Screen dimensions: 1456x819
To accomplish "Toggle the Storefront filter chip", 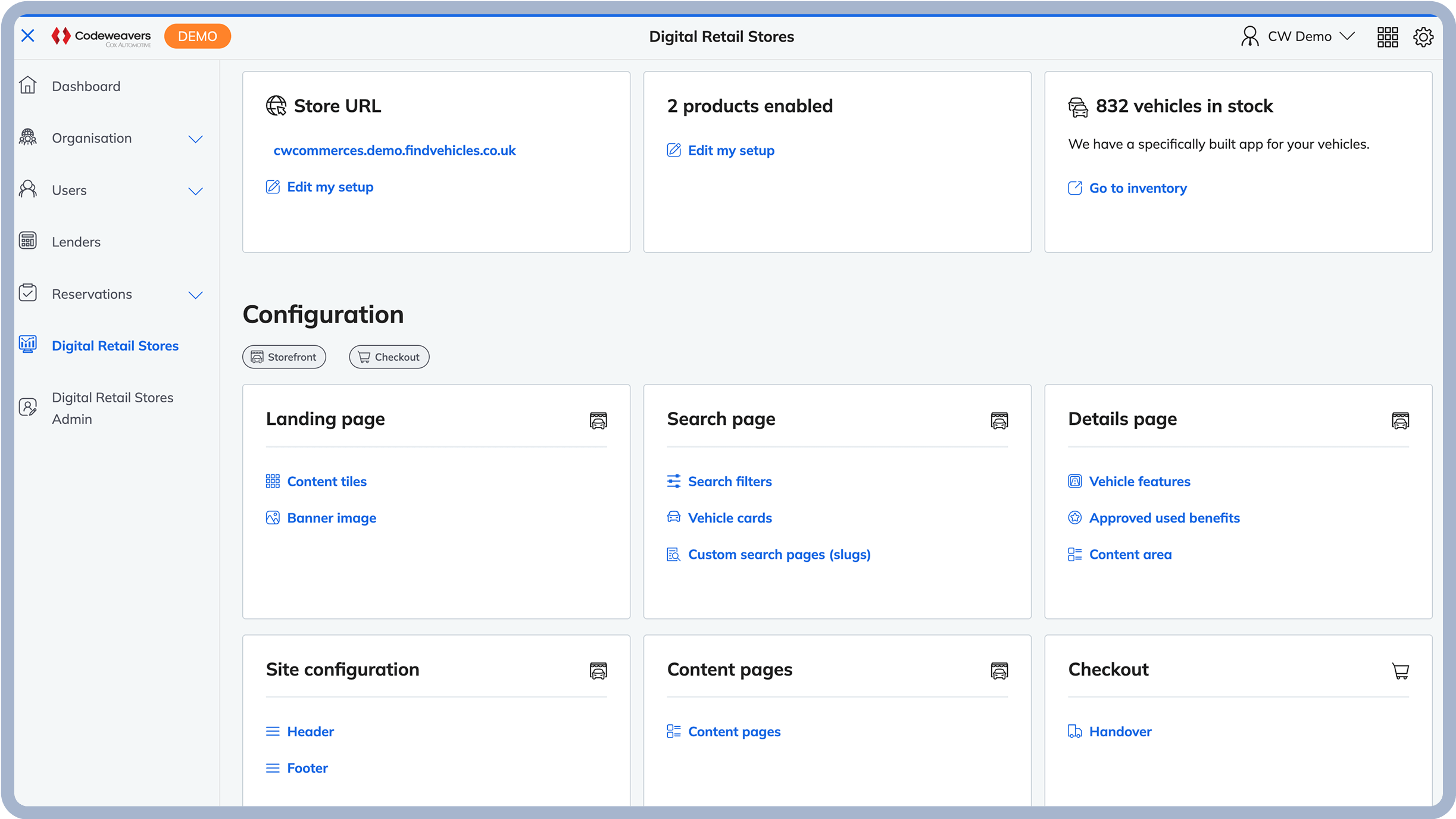I will click(x=284, y=357).
